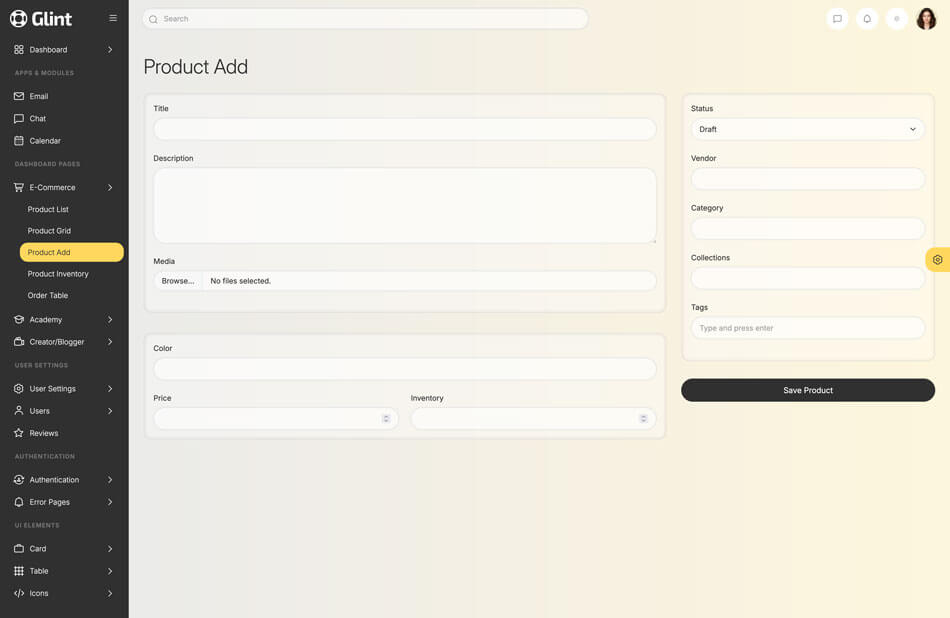
Task: Open the notifications bell icon
Action: (x=867, y=19)
